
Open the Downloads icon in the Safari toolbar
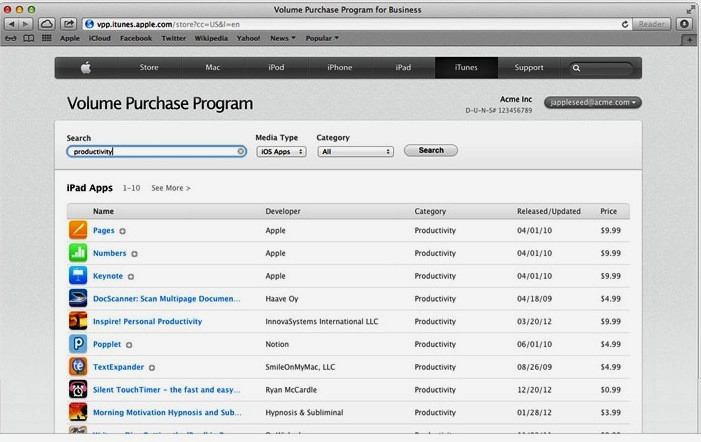point(684,24)
